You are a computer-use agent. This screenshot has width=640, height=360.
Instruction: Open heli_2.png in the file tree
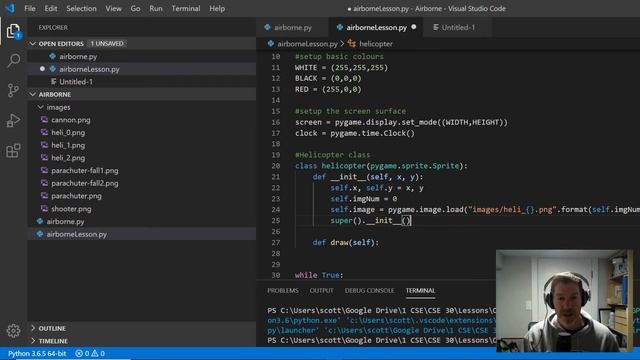click(x=142, y=158)
